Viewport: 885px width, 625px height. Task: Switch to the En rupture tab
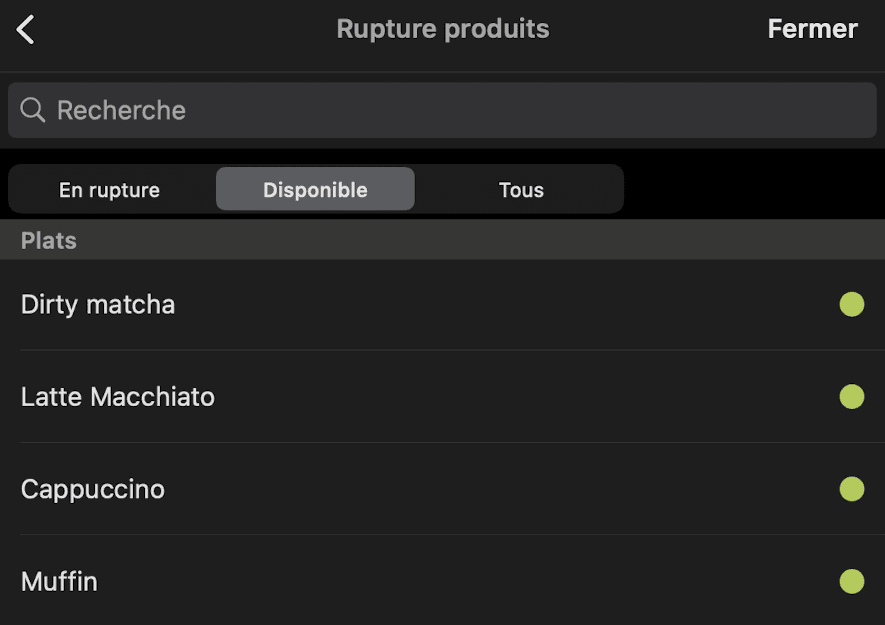click(111, 189)
